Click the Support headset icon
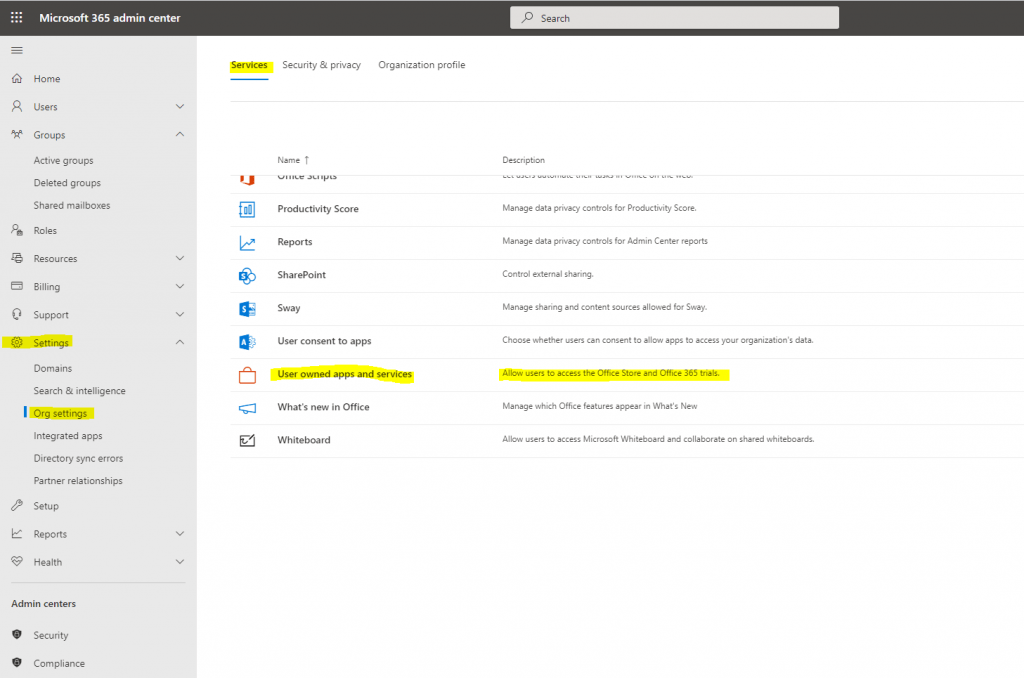 coord(17,314)
